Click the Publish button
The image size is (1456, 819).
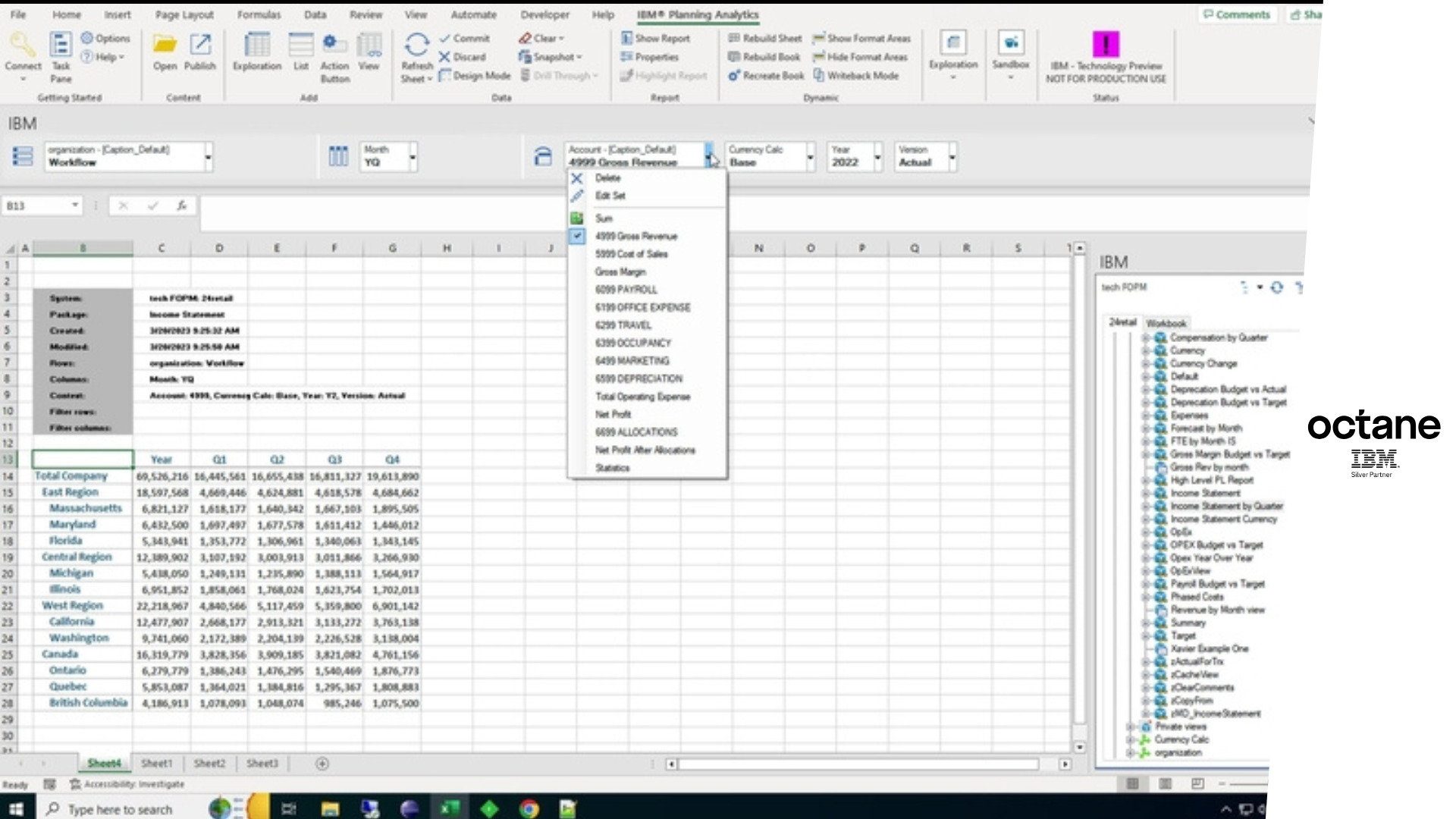tap(199, 53)
